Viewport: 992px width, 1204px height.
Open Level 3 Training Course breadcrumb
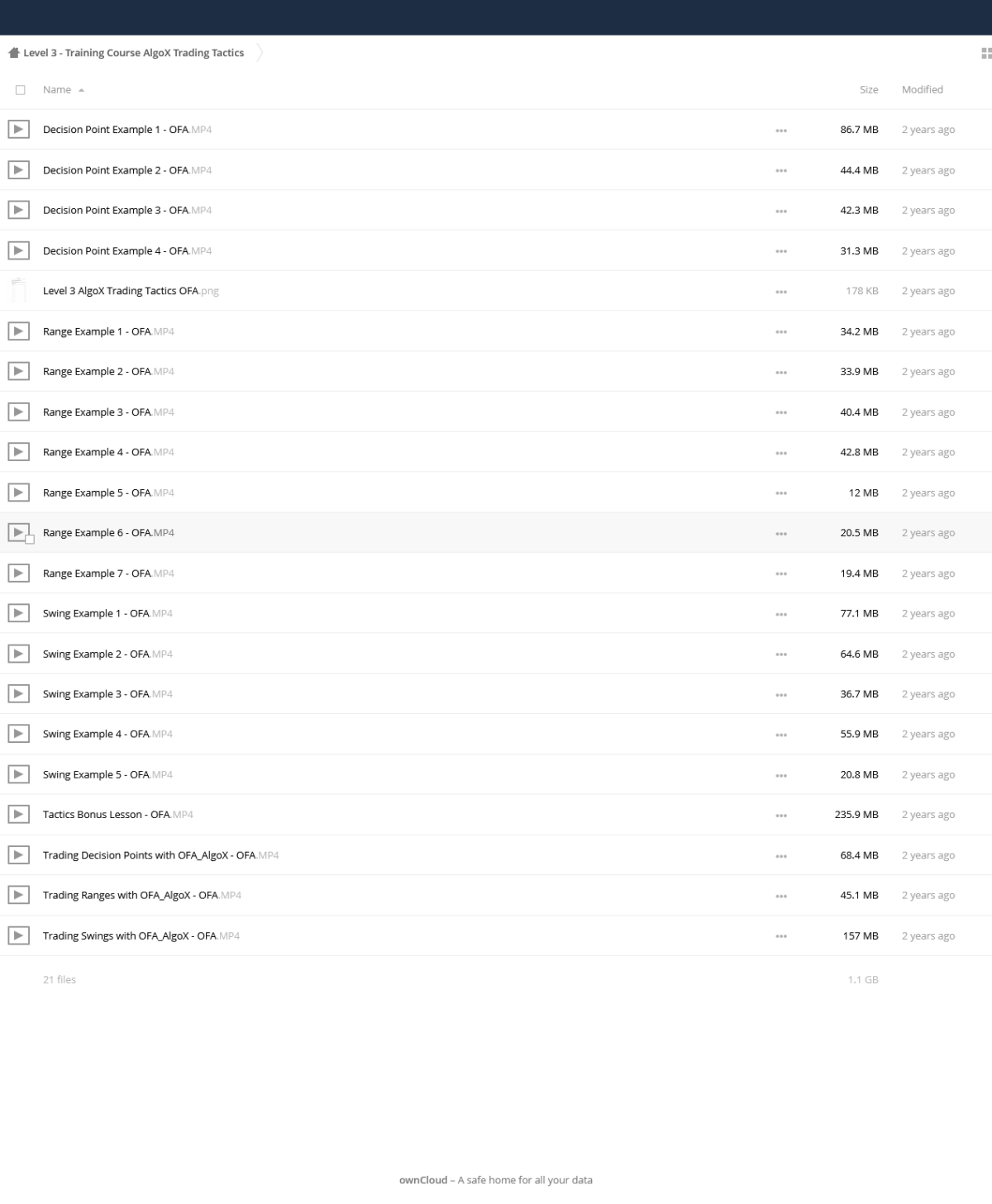pyautogui.click(x=133, y=53)
